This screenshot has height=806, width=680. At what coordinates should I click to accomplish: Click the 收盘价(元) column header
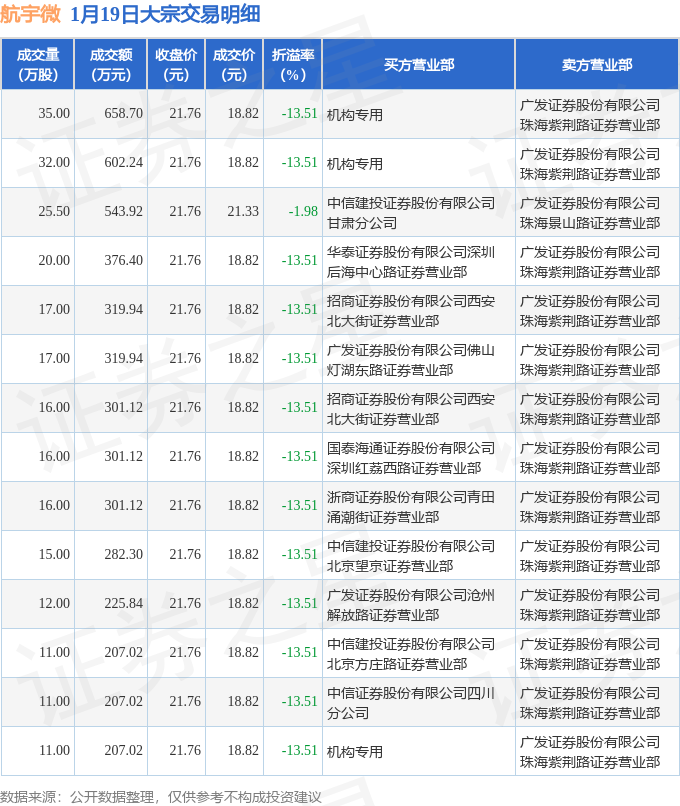coord(176,65)
